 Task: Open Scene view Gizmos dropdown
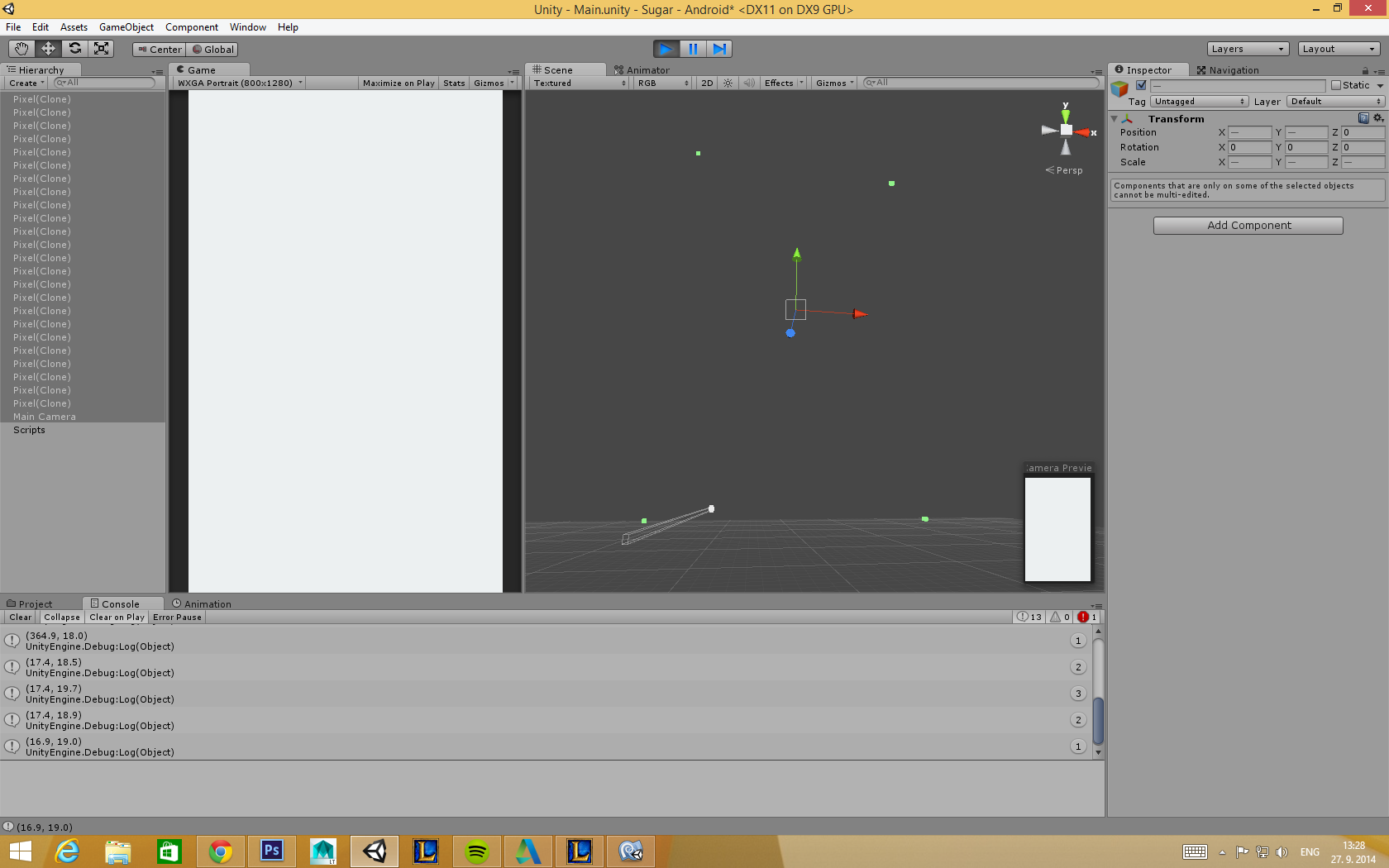pos(834,83)
